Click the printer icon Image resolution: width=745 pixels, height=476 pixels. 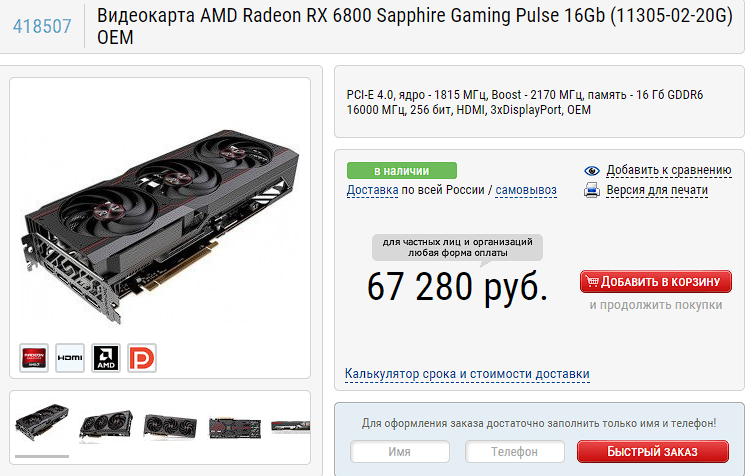coord(592,190)
